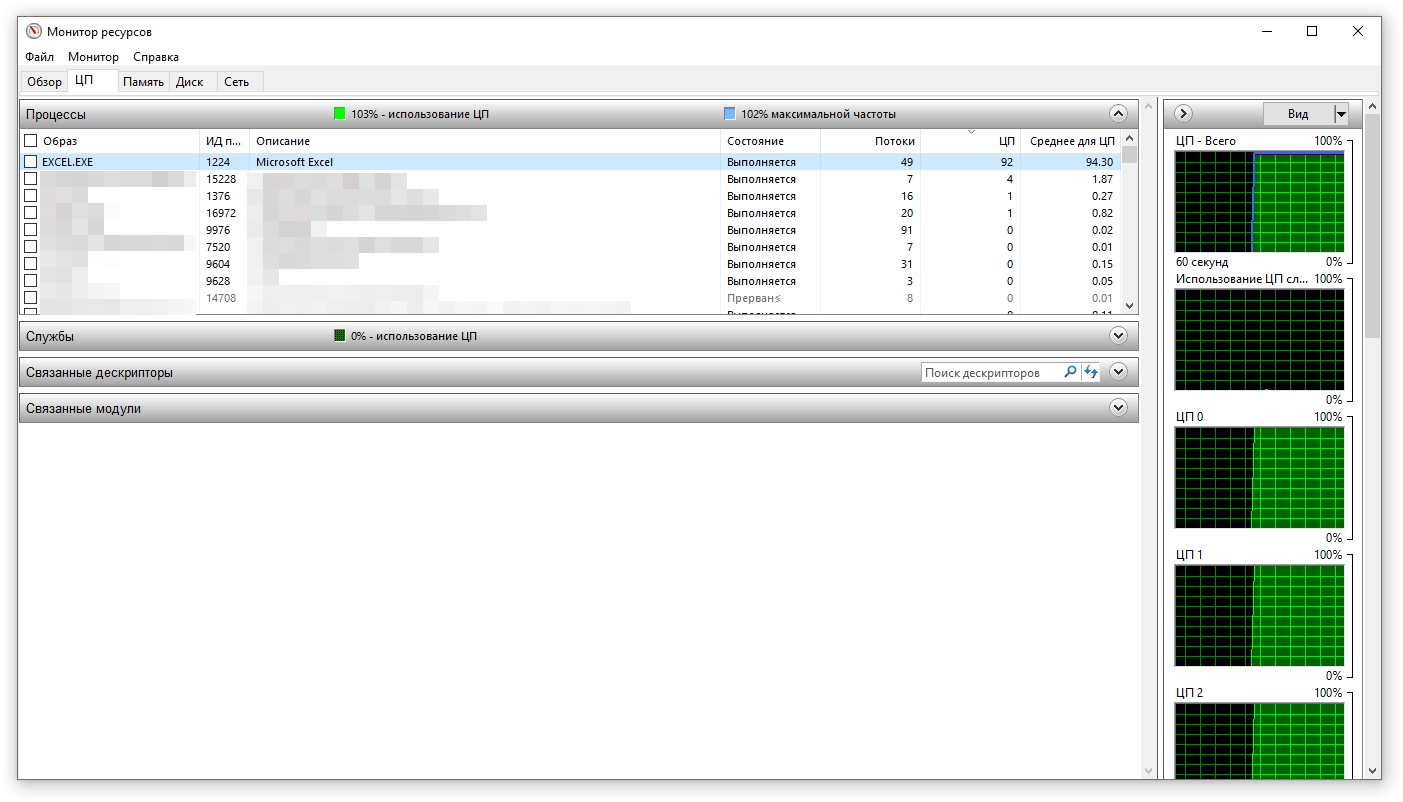1403x802 pixels.
Task: Collapse the Процессы section
Action: [1118, 114]
